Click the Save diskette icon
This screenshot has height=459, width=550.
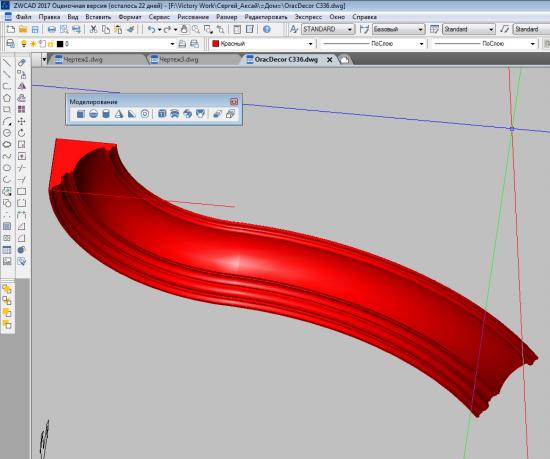click(x=35, y=29)
